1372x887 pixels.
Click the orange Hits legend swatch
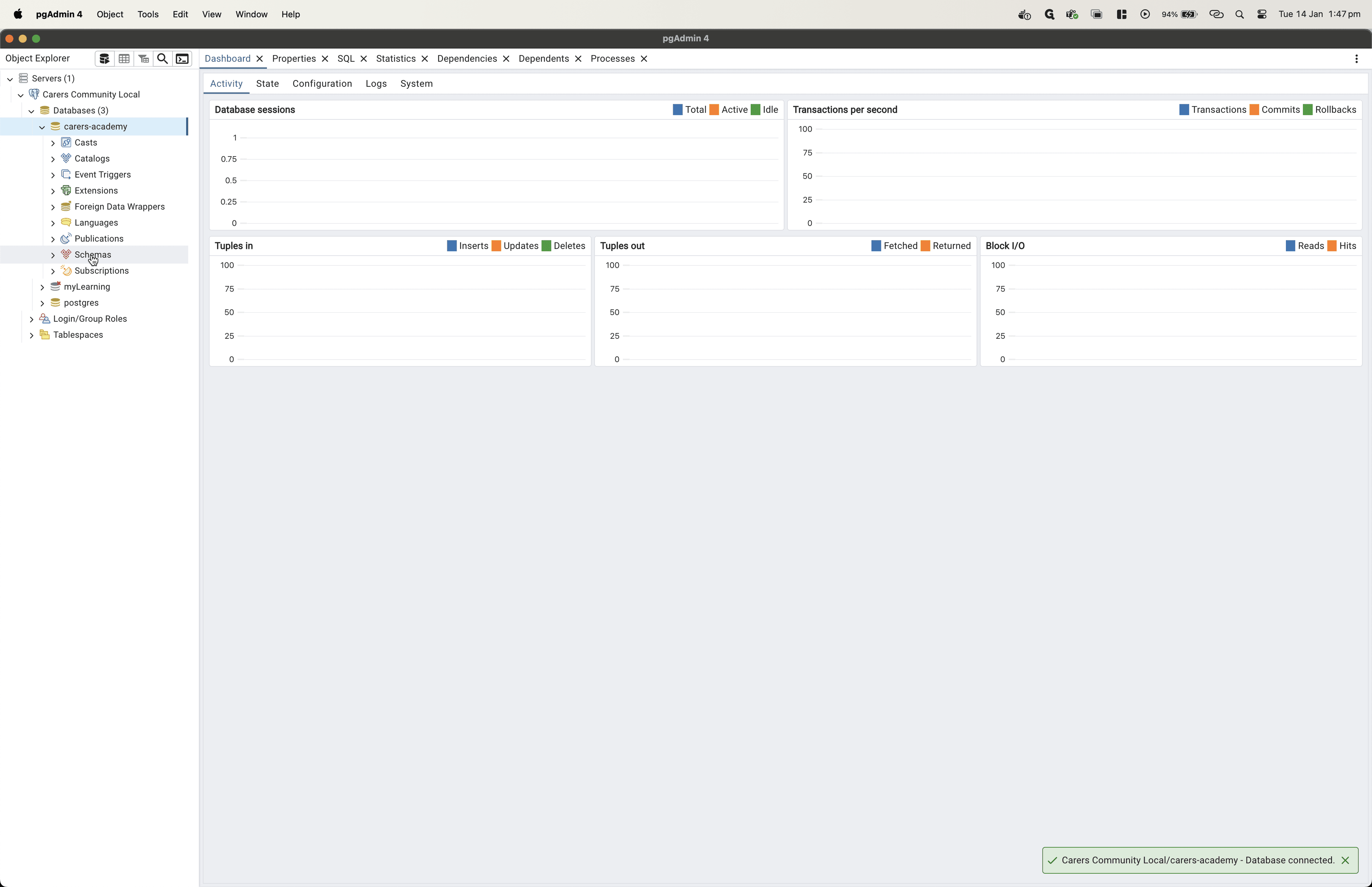(x=1332, y=246)
